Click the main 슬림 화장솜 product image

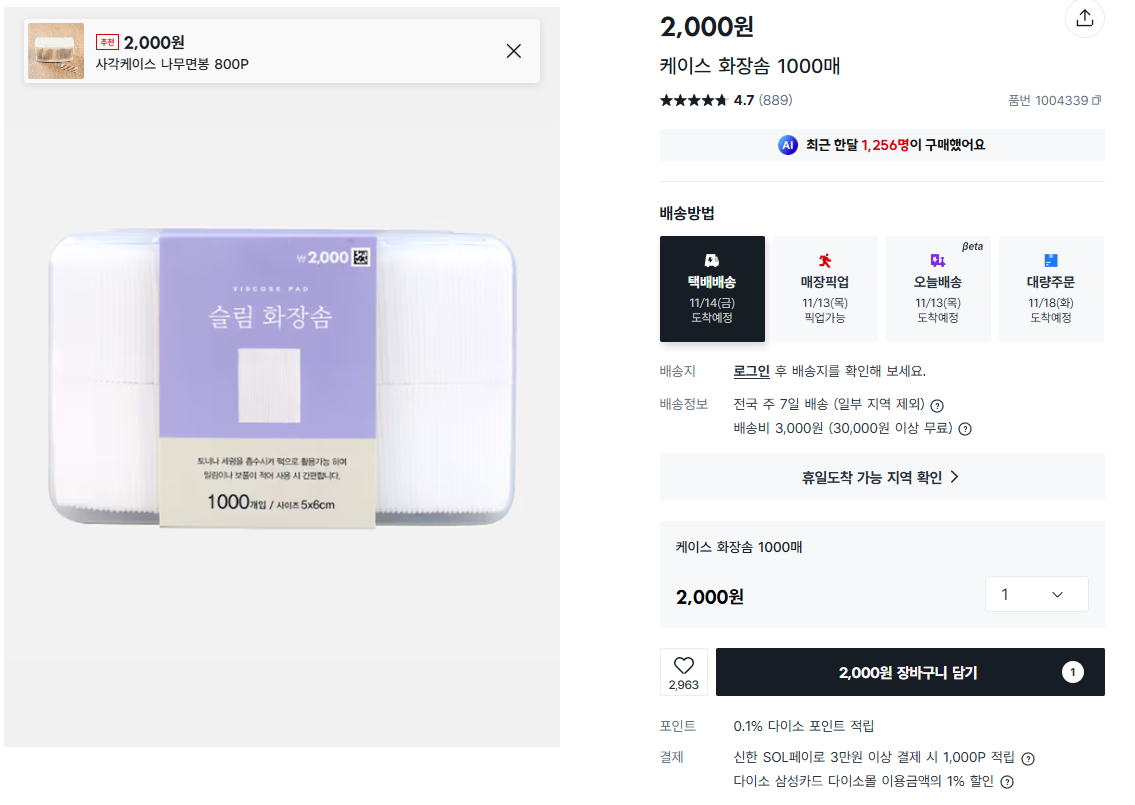coord(283,380)
